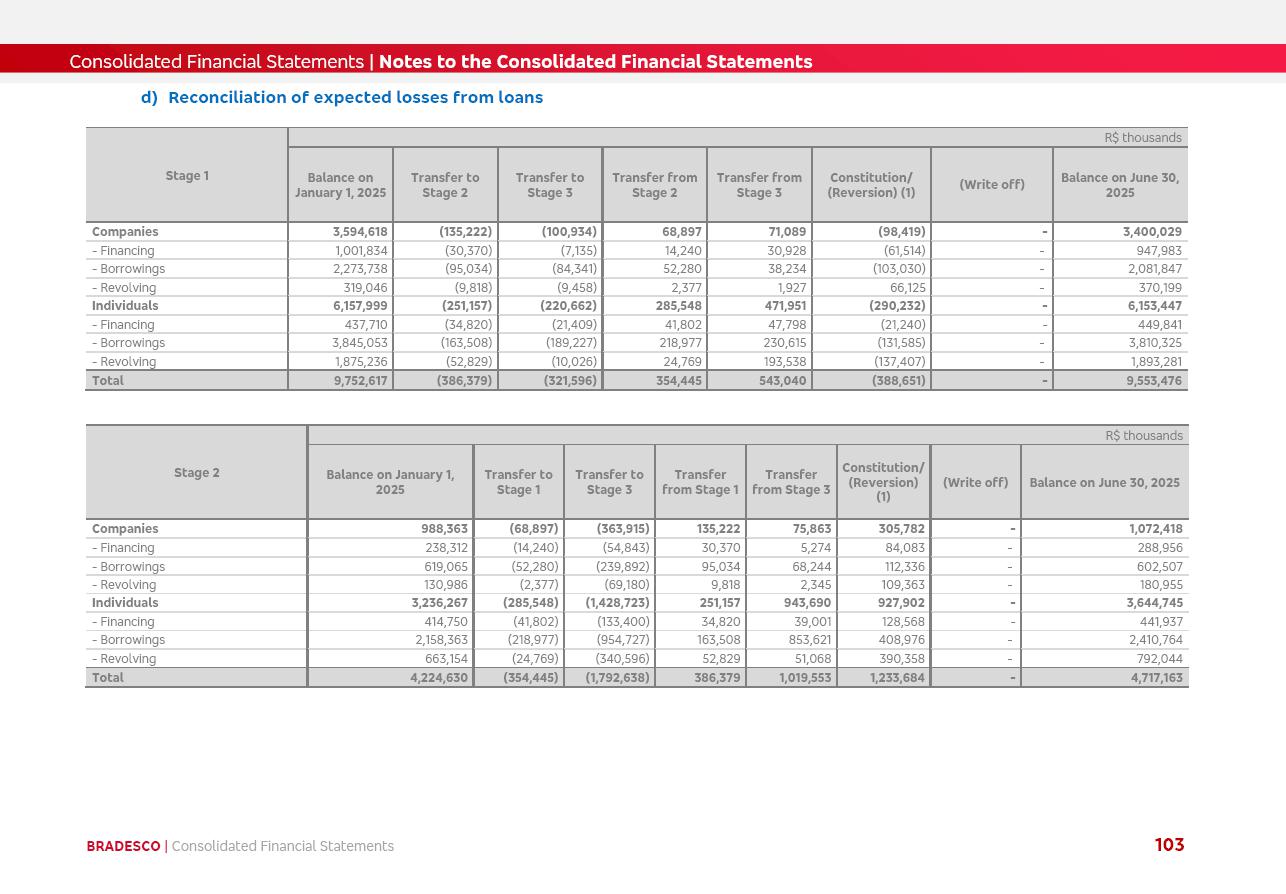Click the Stage 2 Individuals constitution value 927,902

pyautogui.click(x=901, y=603)
